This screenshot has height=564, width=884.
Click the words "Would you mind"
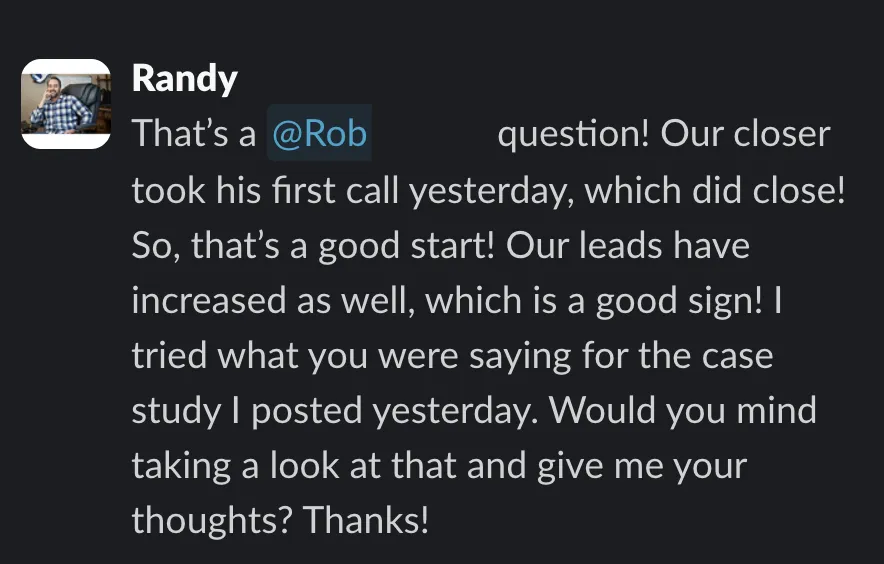(x=683, y=411)
